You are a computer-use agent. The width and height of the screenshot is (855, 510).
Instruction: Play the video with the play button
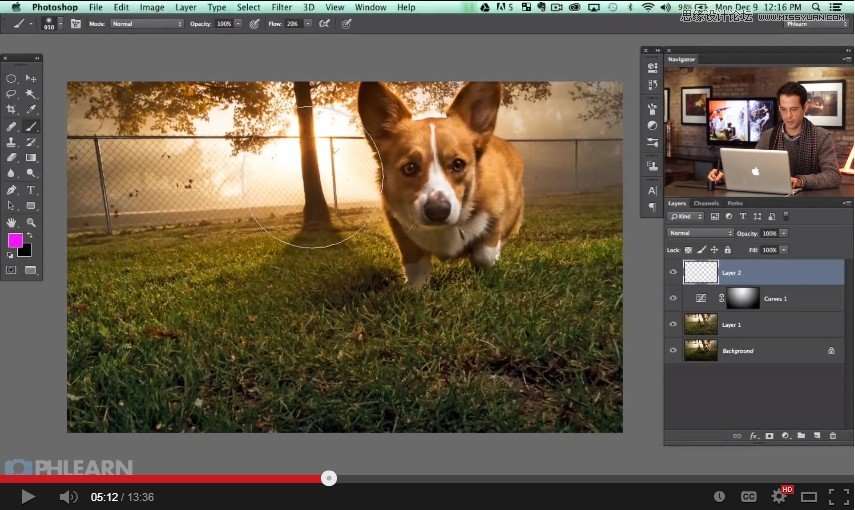pyautogui.click(x=28, y=496)
